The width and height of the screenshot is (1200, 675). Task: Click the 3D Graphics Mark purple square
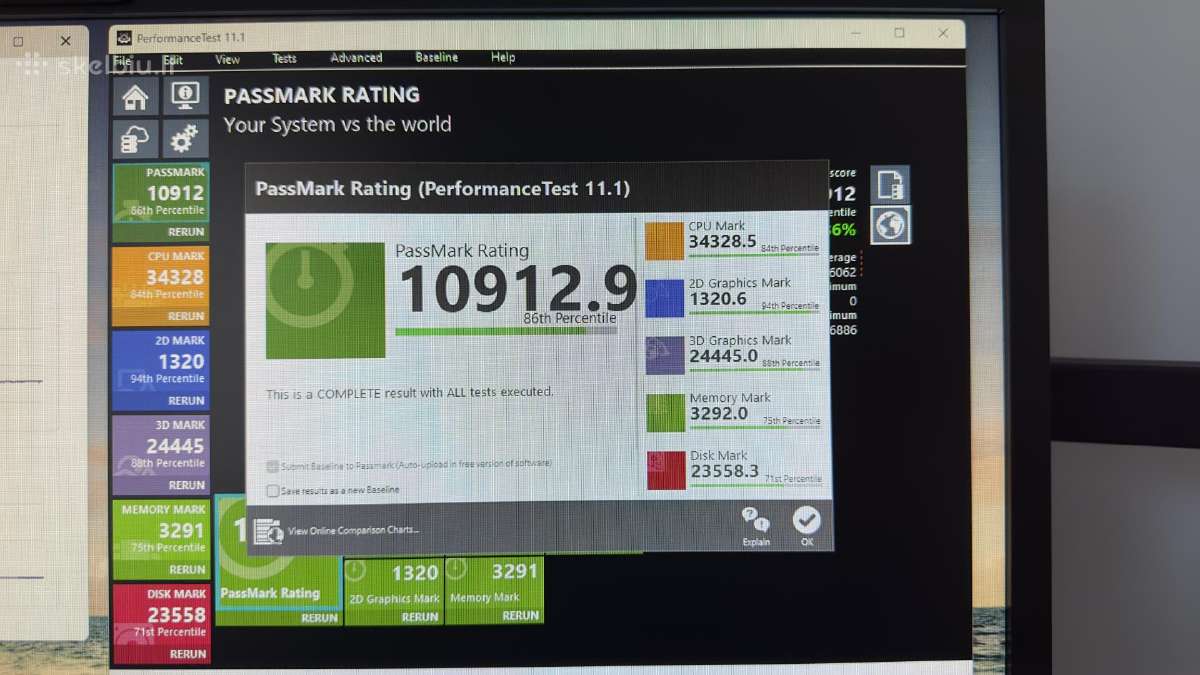[665, 355]
